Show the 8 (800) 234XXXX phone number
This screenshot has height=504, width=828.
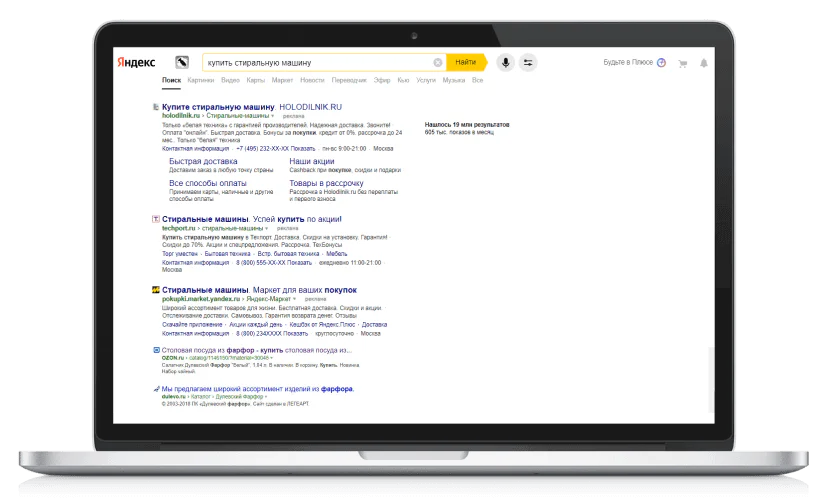(272, 334)
